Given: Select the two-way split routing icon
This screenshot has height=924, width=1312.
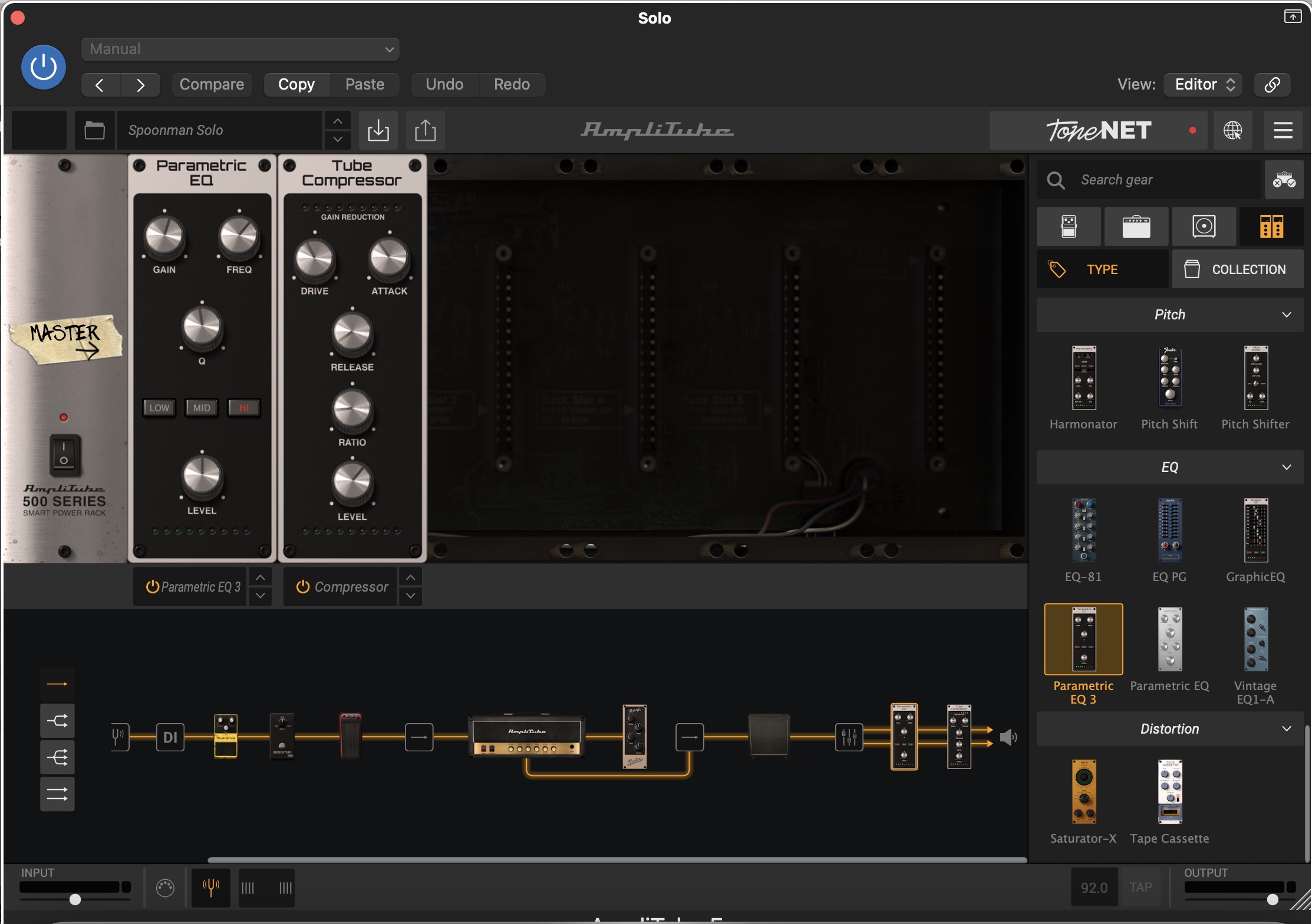Looking at the screenshot, I should (57, 721).
